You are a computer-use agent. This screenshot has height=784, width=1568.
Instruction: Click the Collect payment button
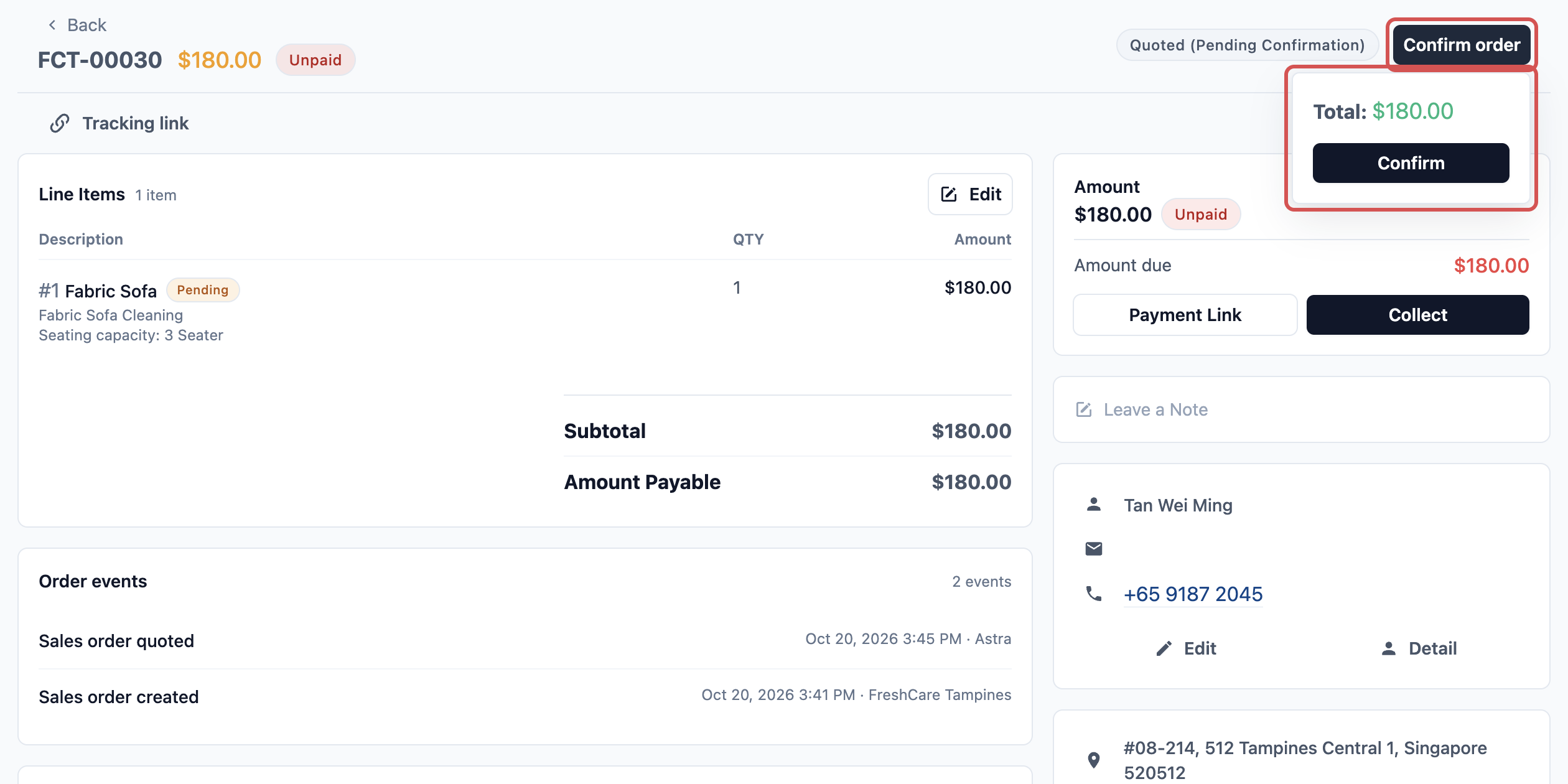coord(1417,315)
